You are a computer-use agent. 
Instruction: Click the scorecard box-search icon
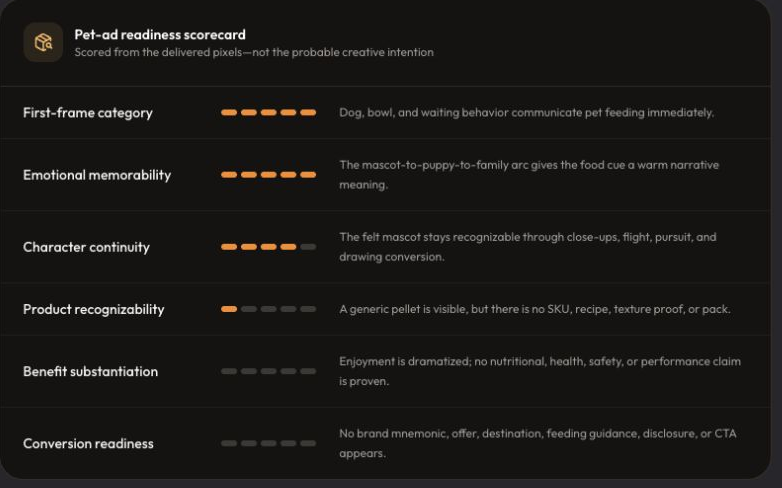(x=43, y=42)
